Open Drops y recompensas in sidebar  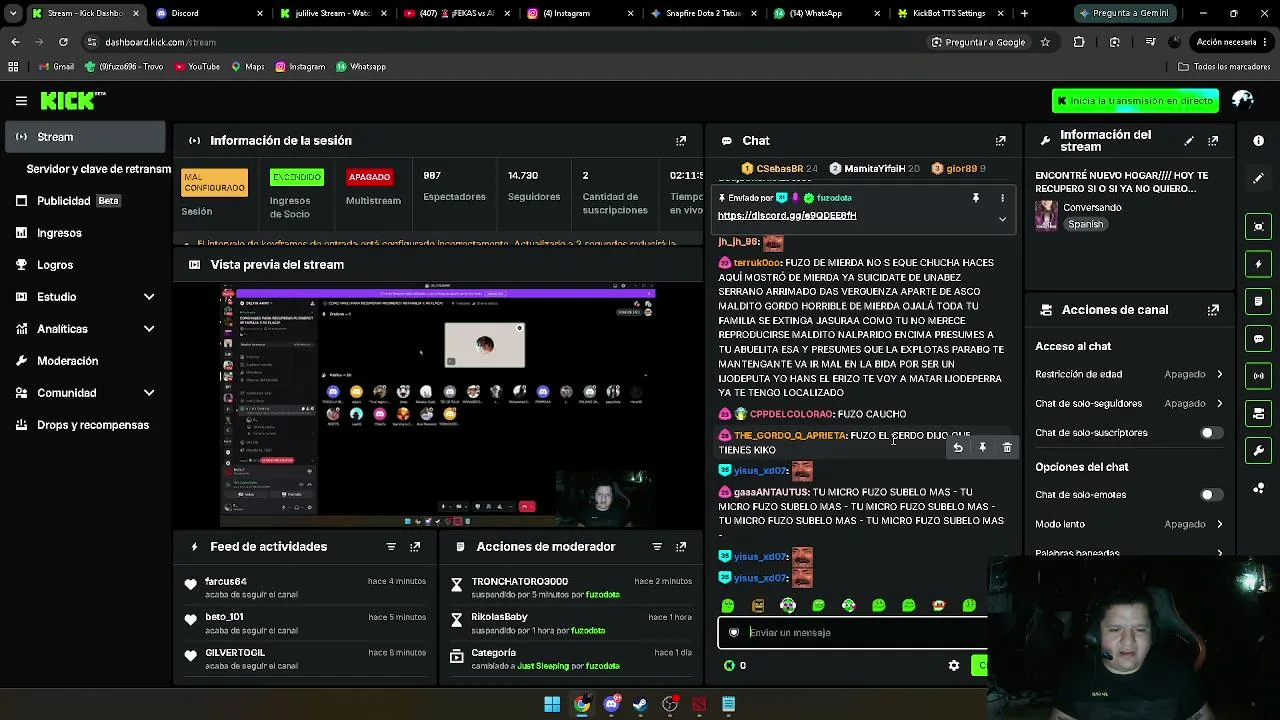tap(86, 425)
